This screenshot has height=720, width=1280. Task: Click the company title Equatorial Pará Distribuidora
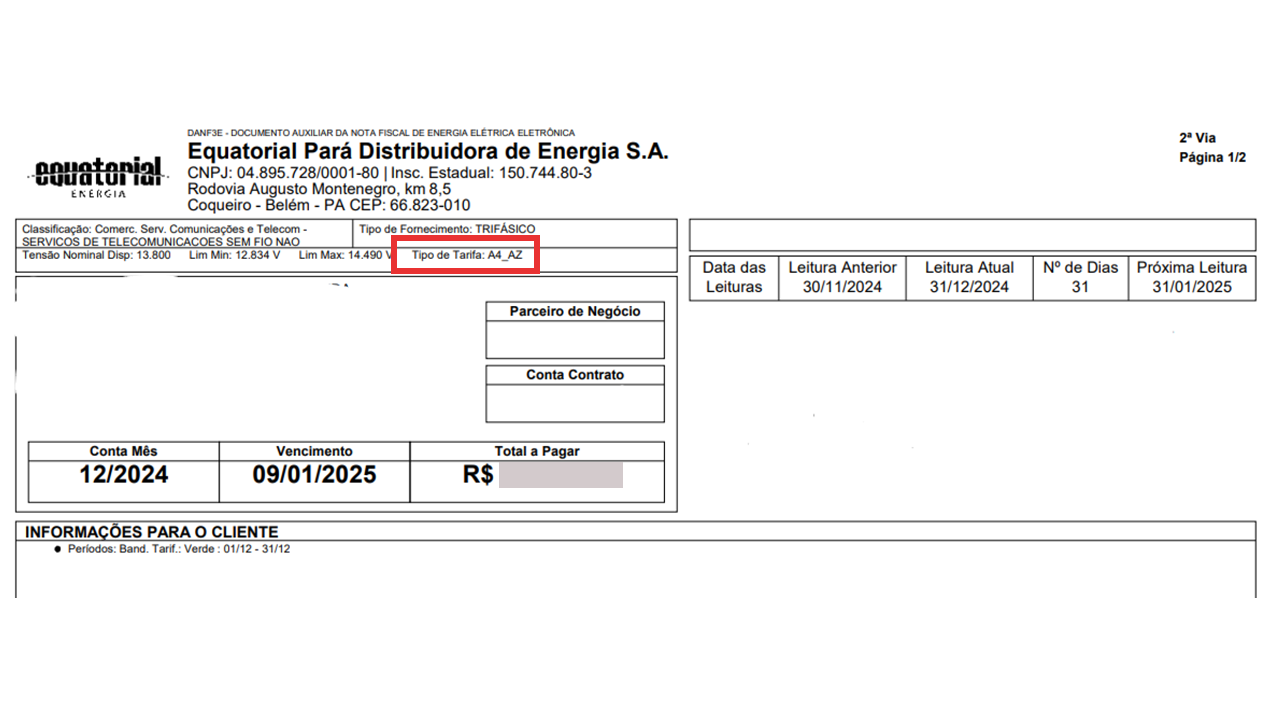point(427,152)
